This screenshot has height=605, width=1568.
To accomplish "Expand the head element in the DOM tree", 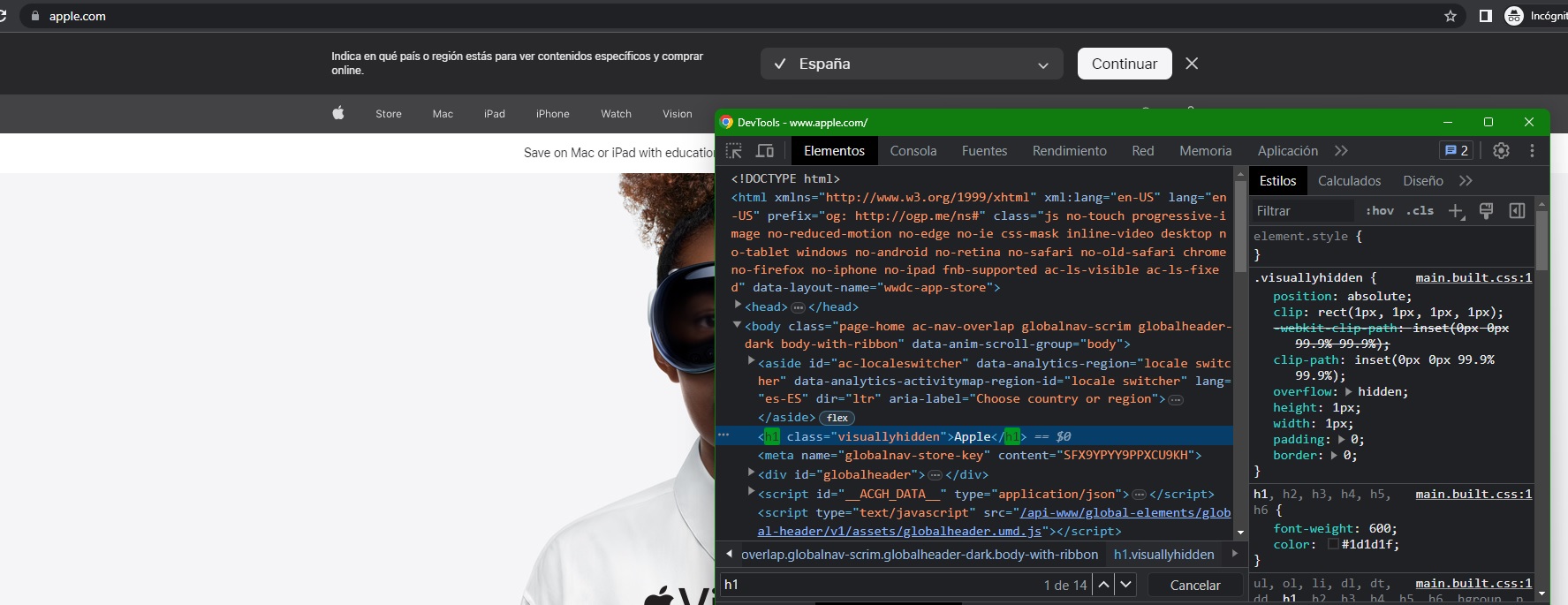I will coord(738,305).
